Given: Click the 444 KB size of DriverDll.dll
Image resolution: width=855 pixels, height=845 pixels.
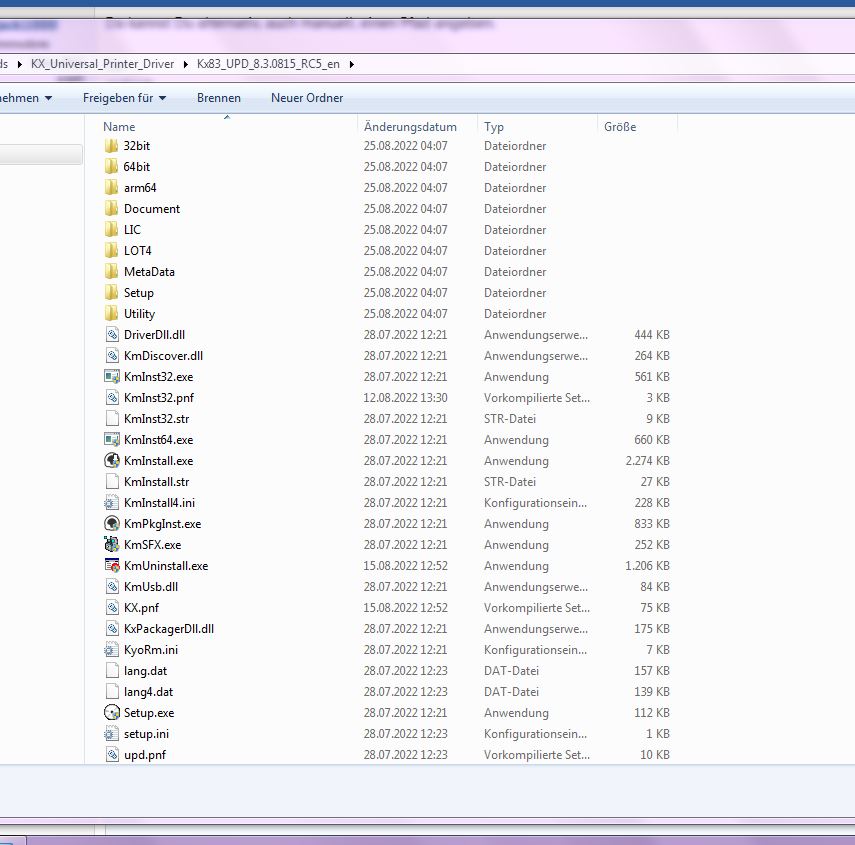Looking at the screenshot, I should [652, 335].
